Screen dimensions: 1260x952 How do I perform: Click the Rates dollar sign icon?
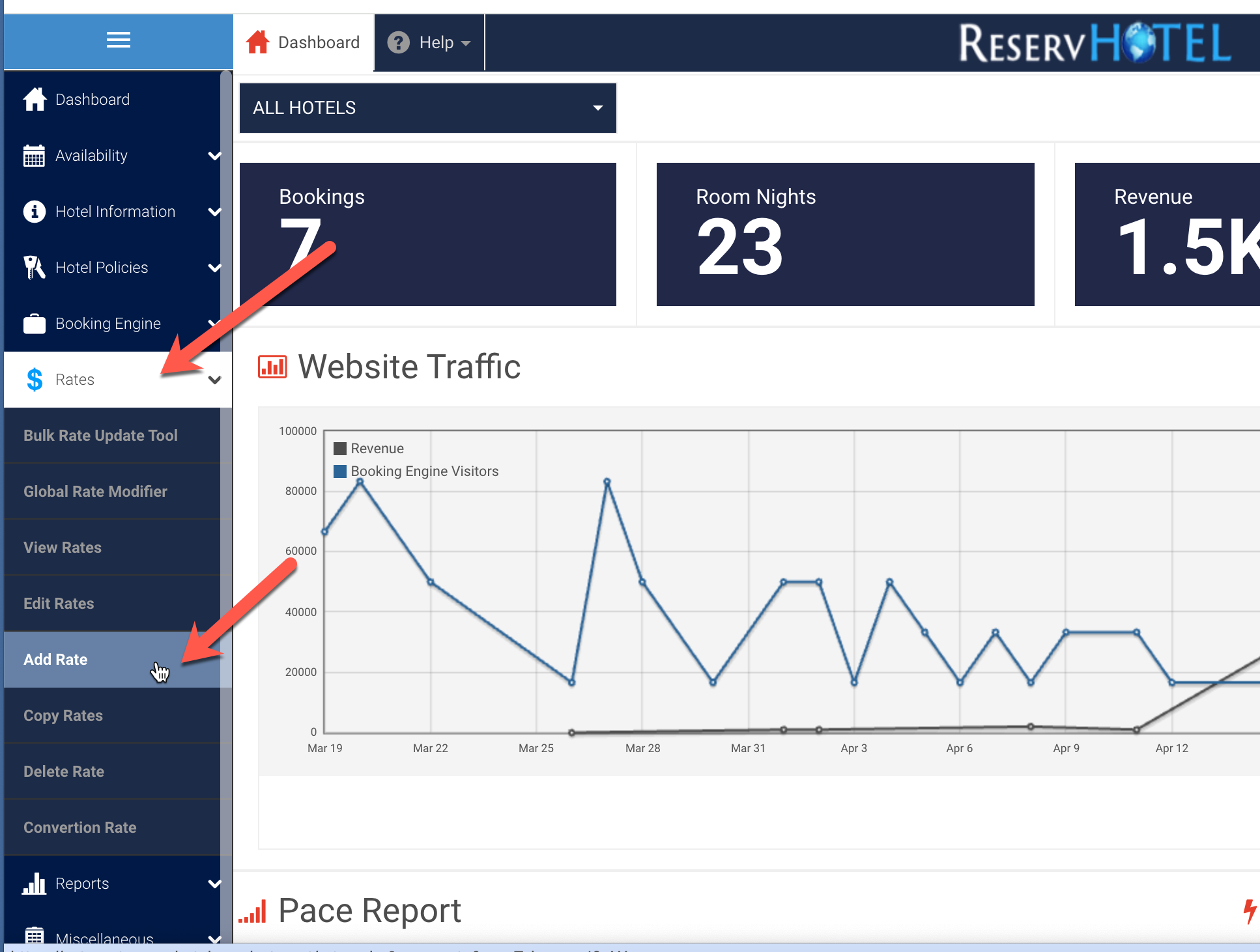(x=35, y=380)
